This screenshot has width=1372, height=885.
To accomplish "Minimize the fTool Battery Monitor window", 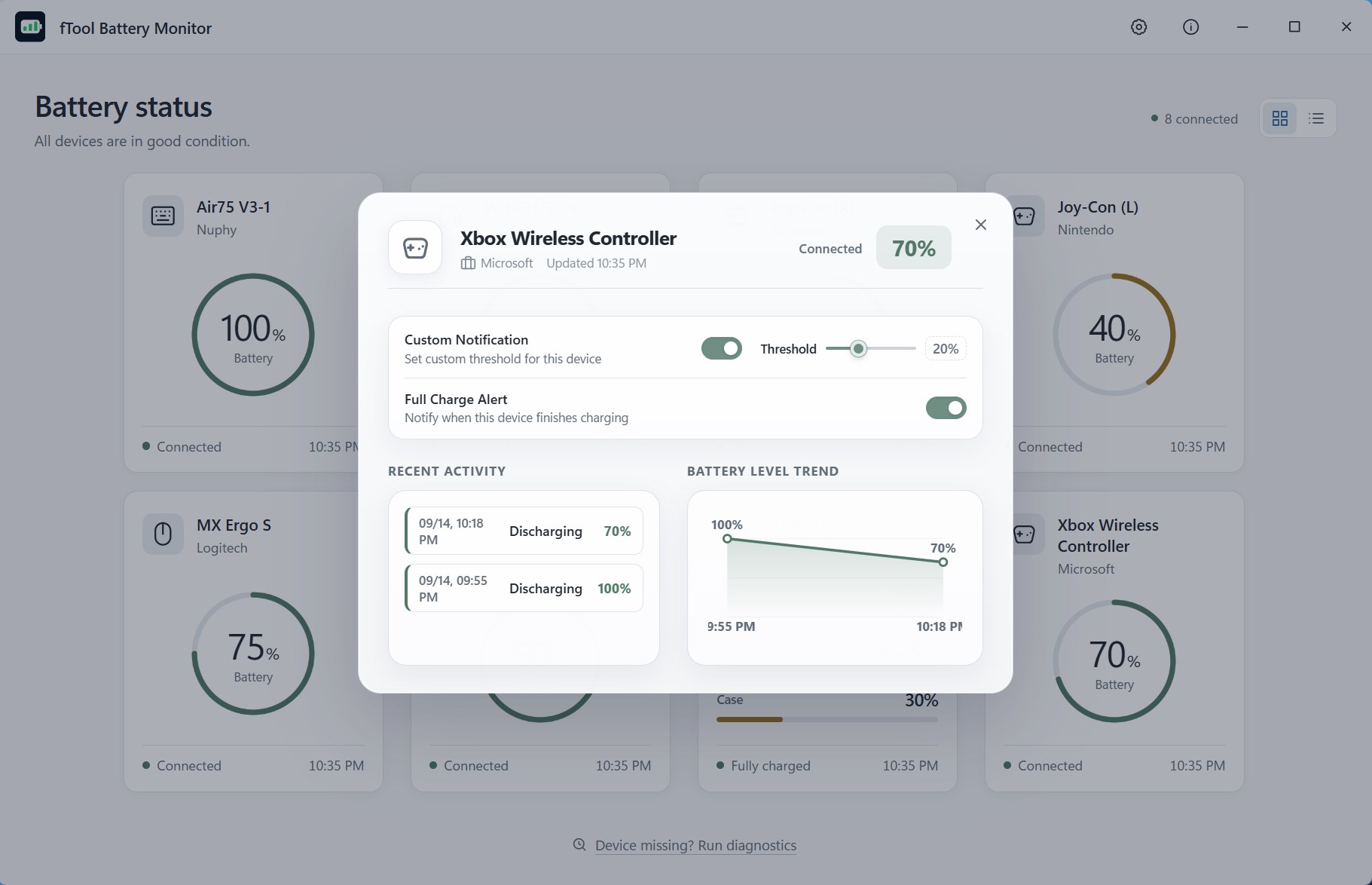I will (1242, 27).
